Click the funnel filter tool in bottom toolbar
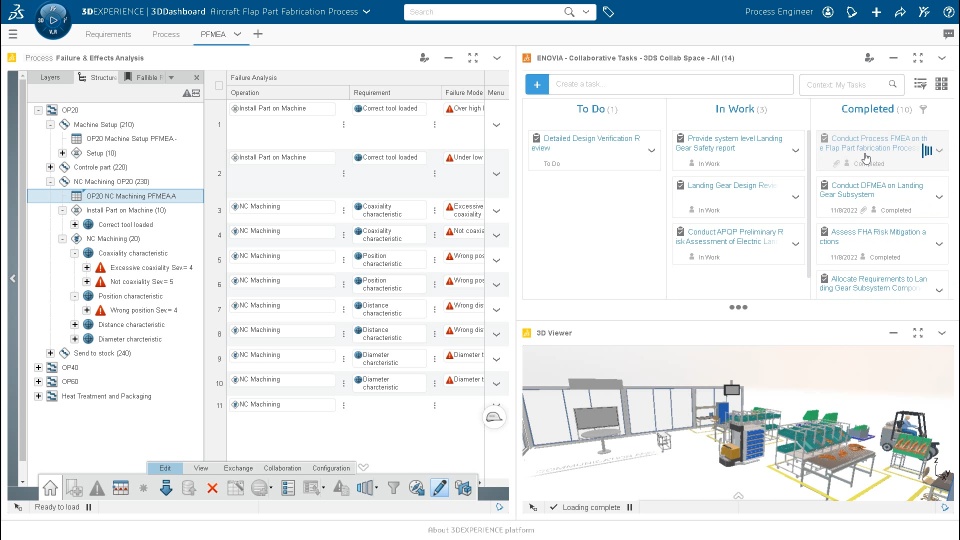The height and width of the screenshot is (540, 960). click(x=394, y=488)
